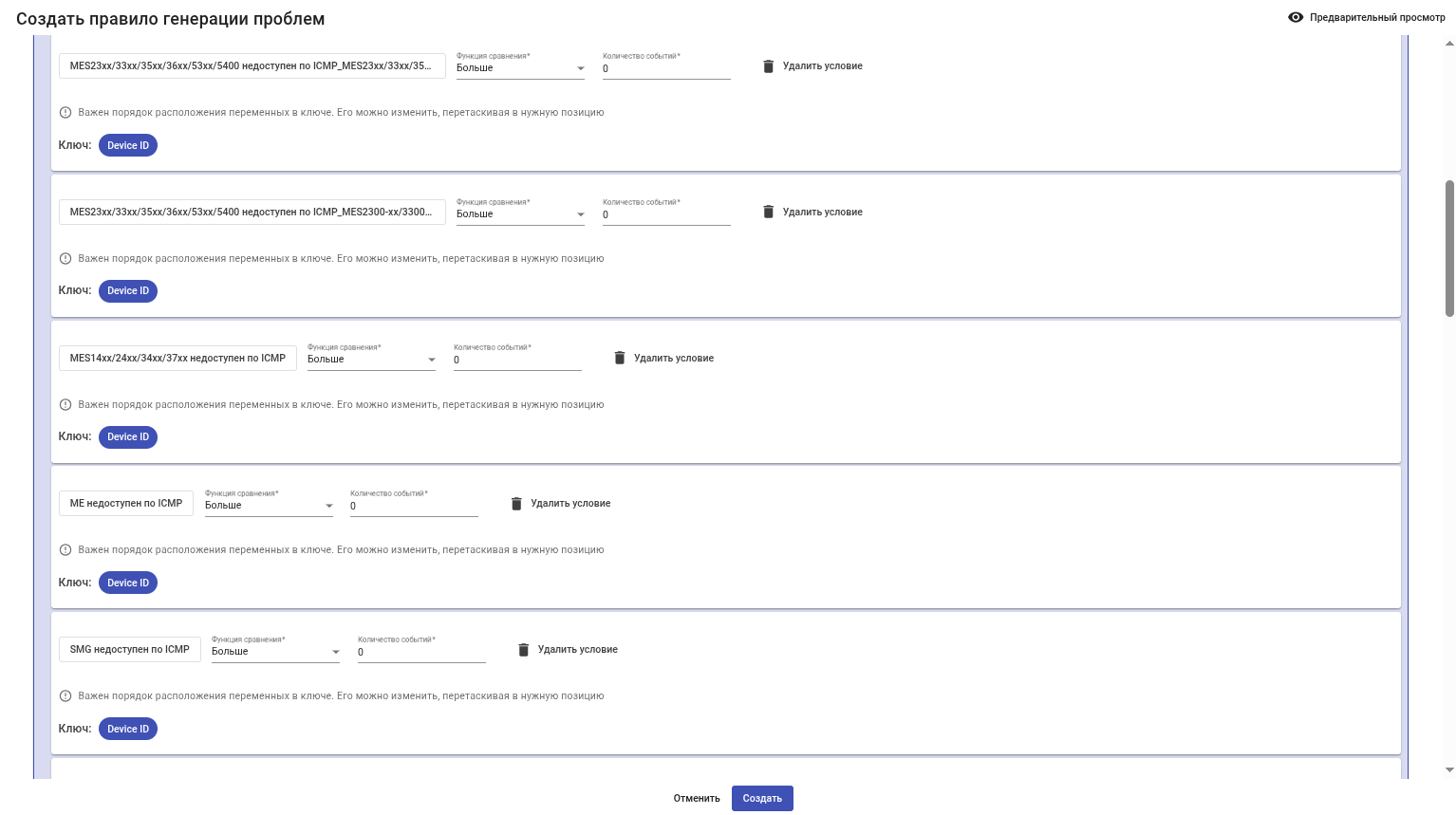Click the eye icon for preview
The width and height of the screenshot is (1456, 815).
point(1295,17)
